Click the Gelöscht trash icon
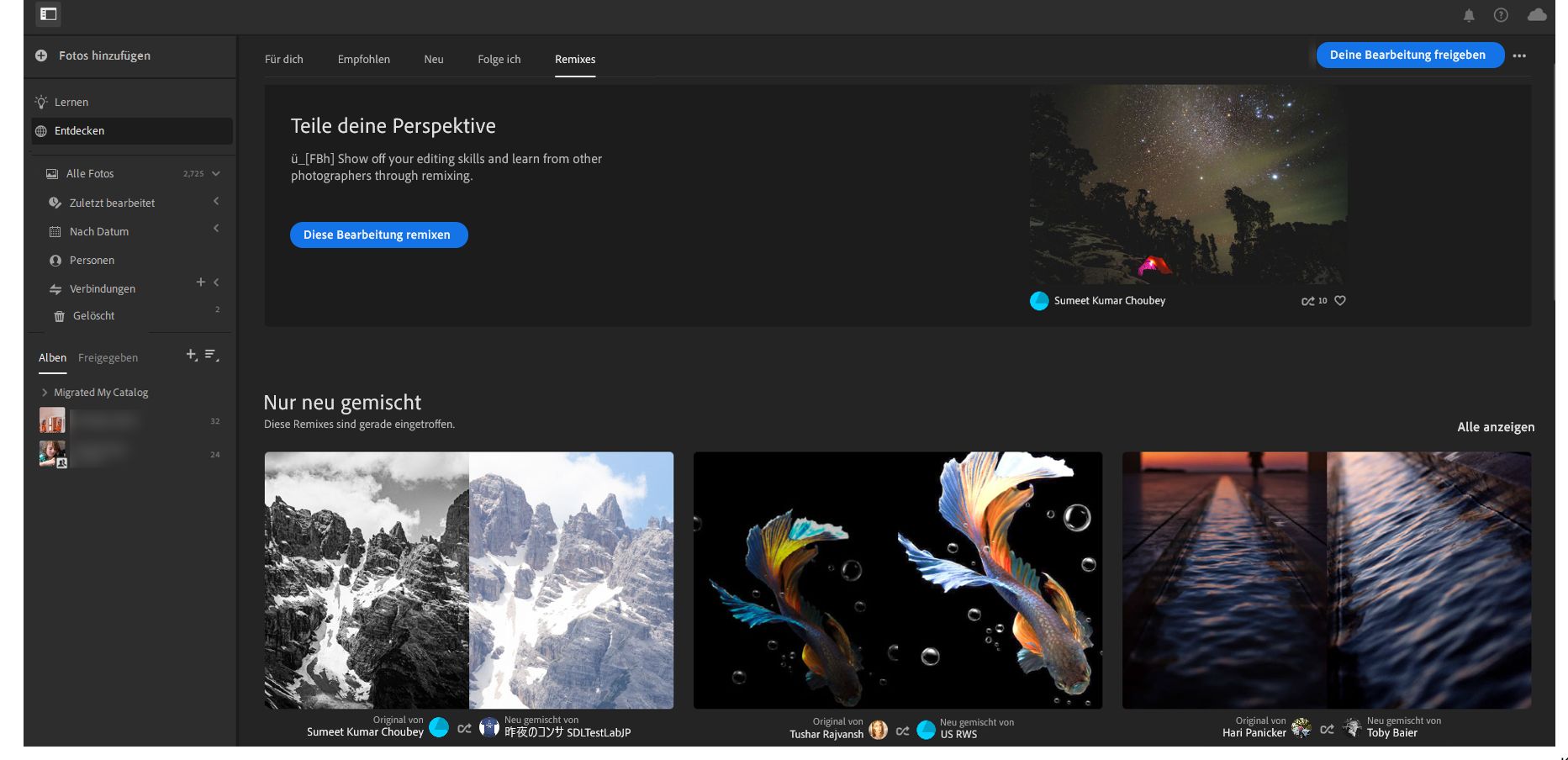 tap(59, 316)
